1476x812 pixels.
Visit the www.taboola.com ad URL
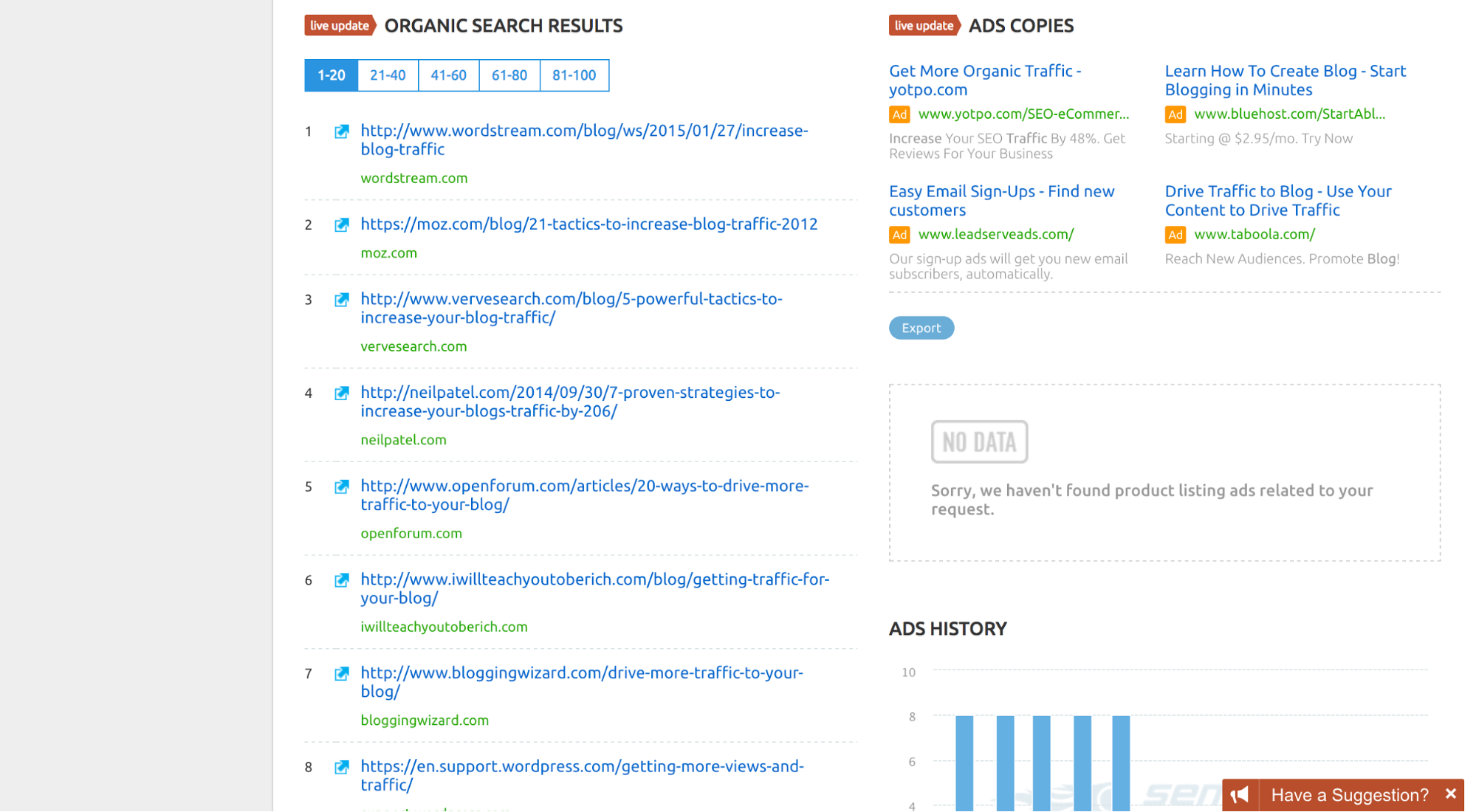(x=1254, y=234)
